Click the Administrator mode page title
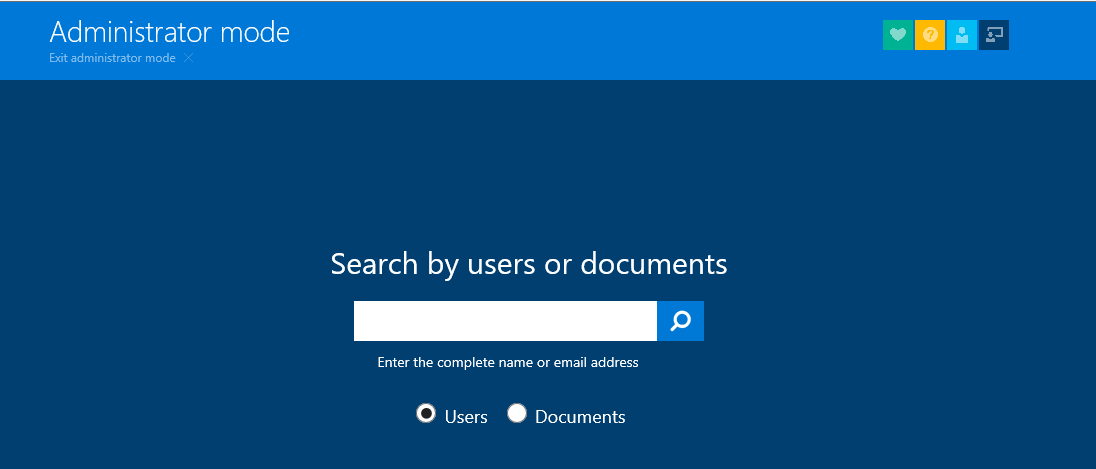 click(x=169, y=32)
